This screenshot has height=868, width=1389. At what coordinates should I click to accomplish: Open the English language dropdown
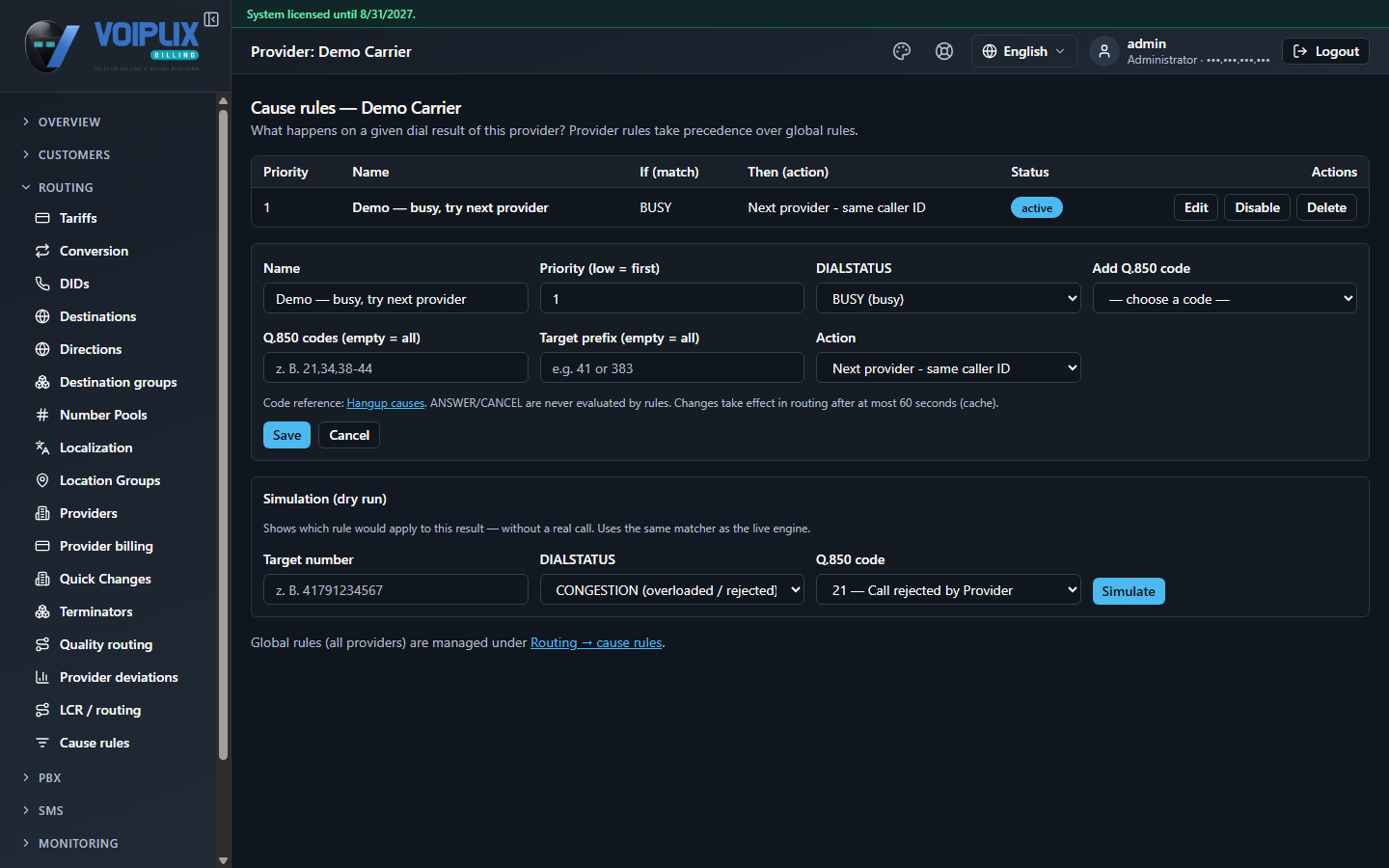[1023, 51]
